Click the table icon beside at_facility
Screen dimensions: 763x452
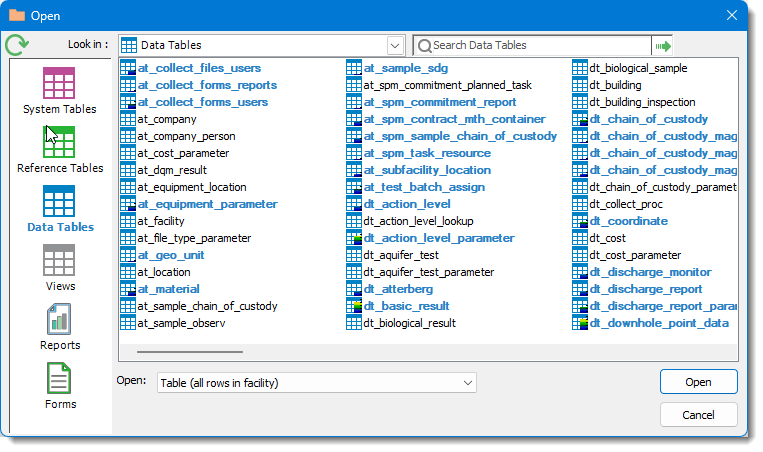click(128, 221)
